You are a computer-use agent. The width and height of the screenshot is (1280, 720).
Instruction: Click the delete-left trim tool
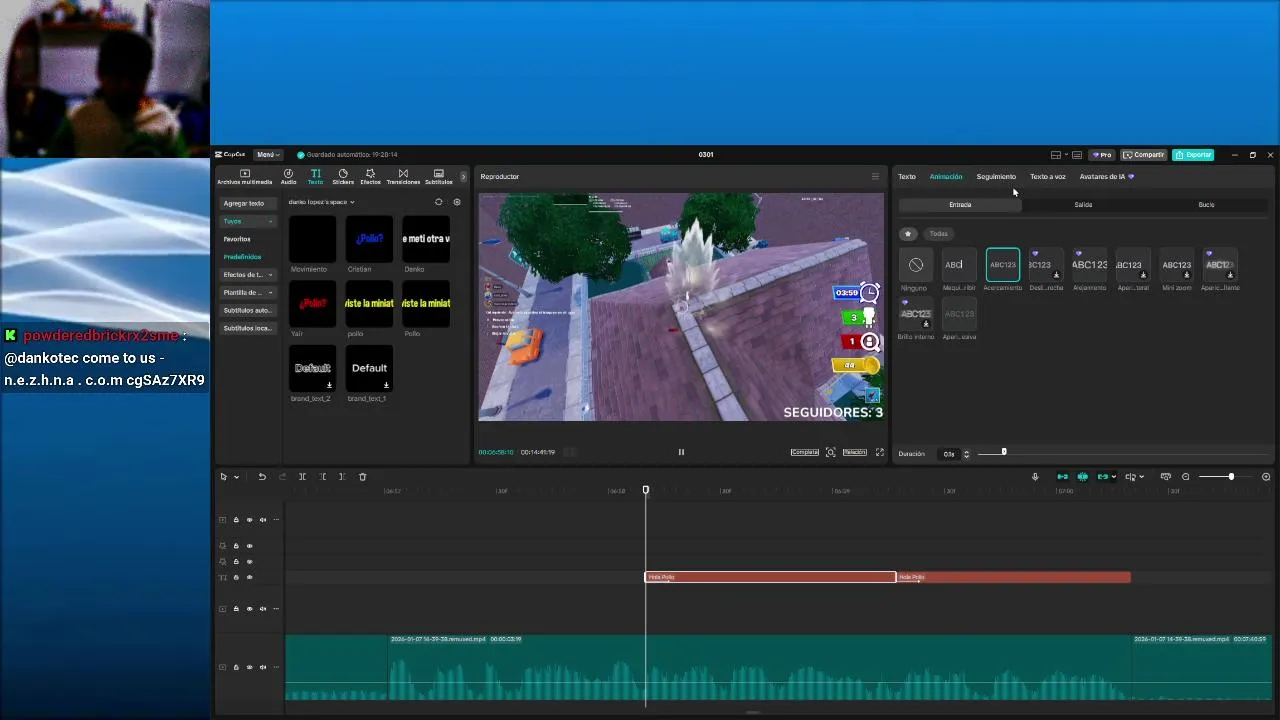coord(322,477)
